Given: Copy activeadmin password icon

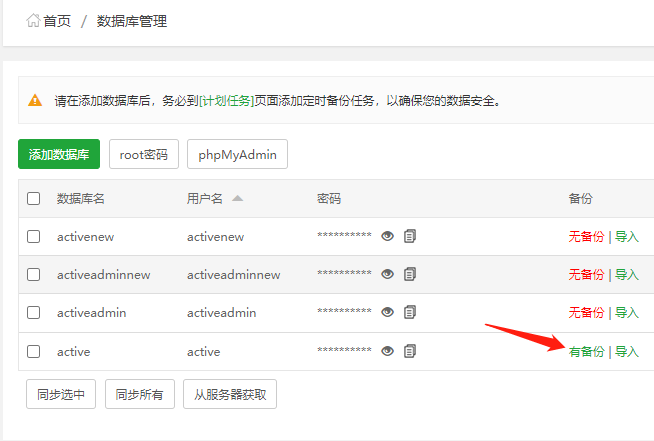Looking at the screenshot, I should [410, 313].
